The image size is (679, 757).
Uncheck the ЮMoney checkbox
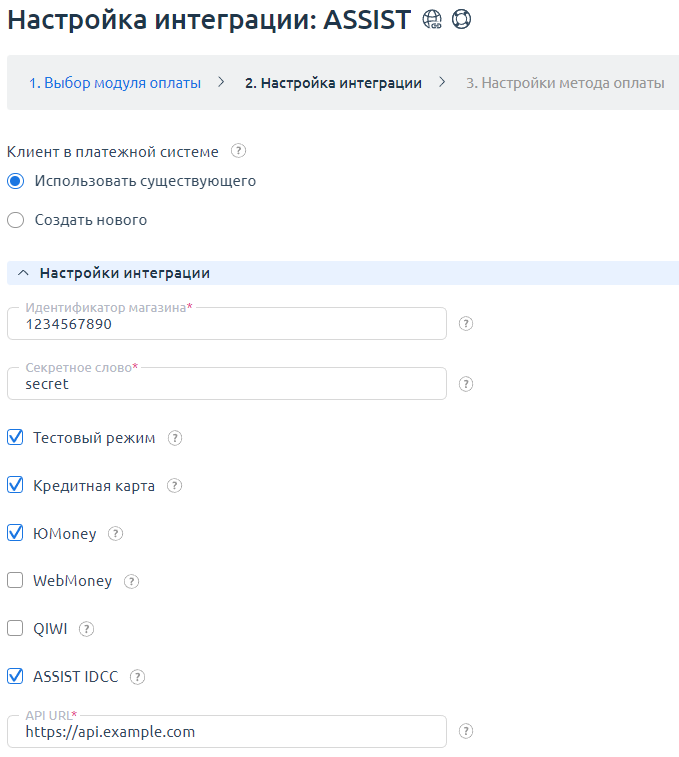(15, 533)
